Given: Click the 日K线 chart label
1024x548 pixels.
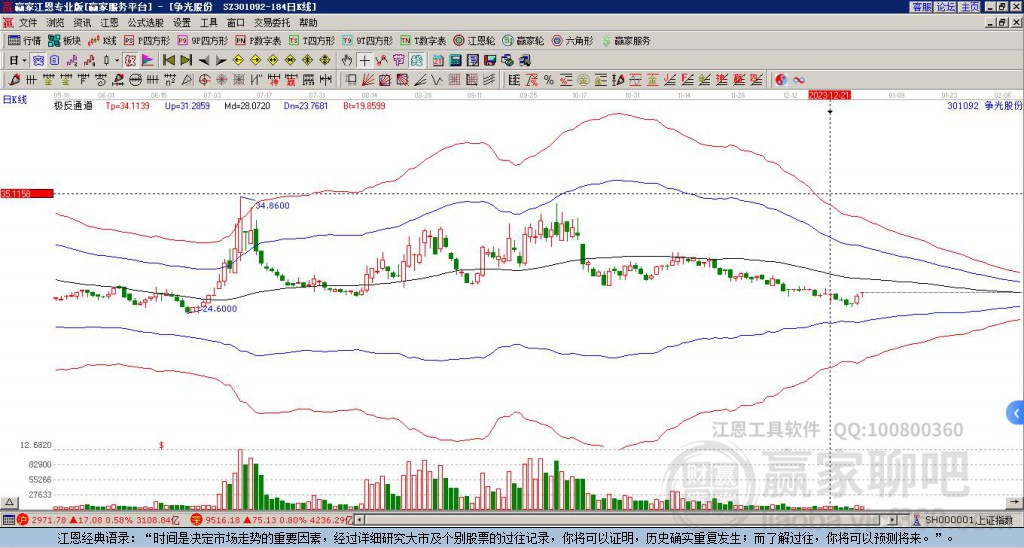Looking at the screenshot, I should tap(15, 99).
